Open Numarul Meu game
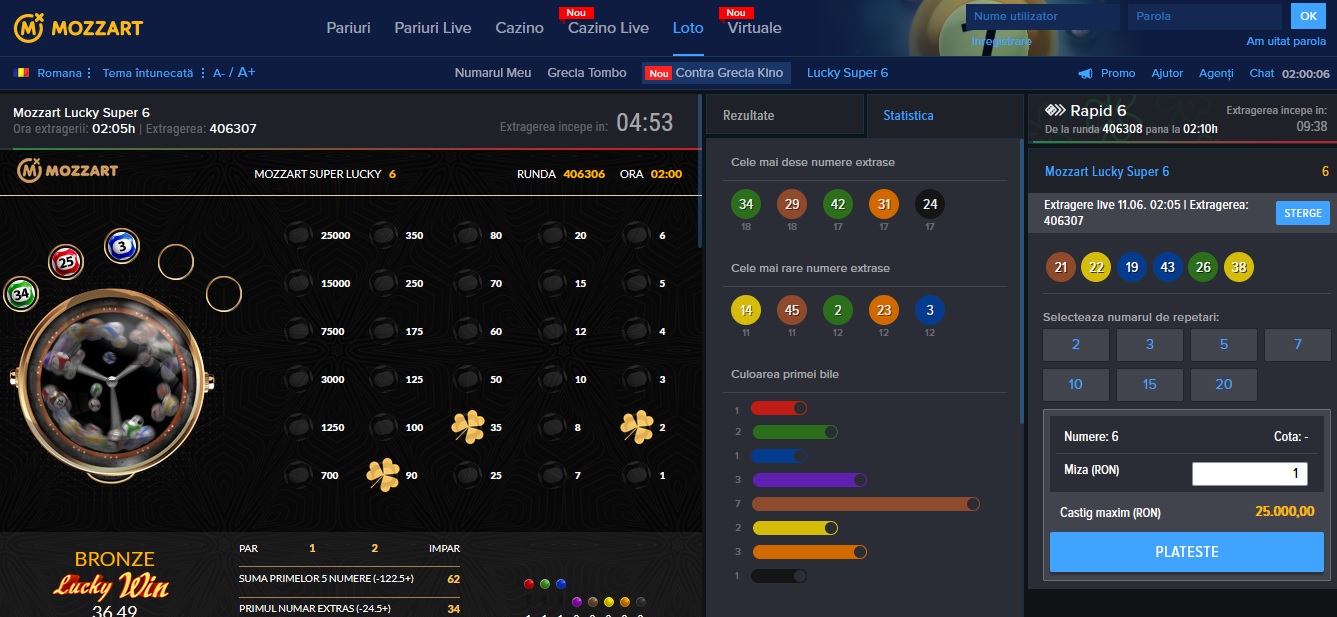1337x617 pixels. (x=493, y=73)
